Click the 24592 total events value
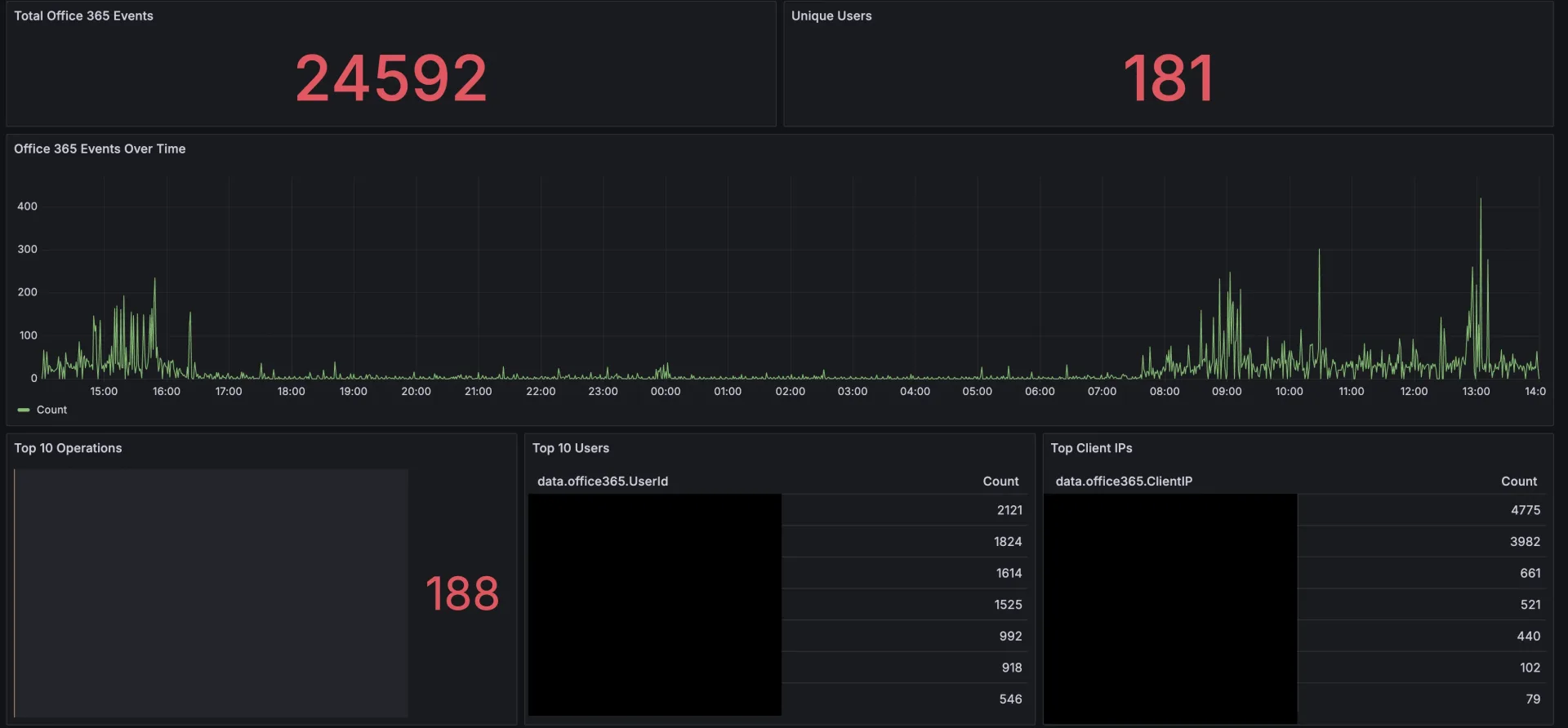The height and width of the screenshot is (728, 1568). (x=391, y=78)
